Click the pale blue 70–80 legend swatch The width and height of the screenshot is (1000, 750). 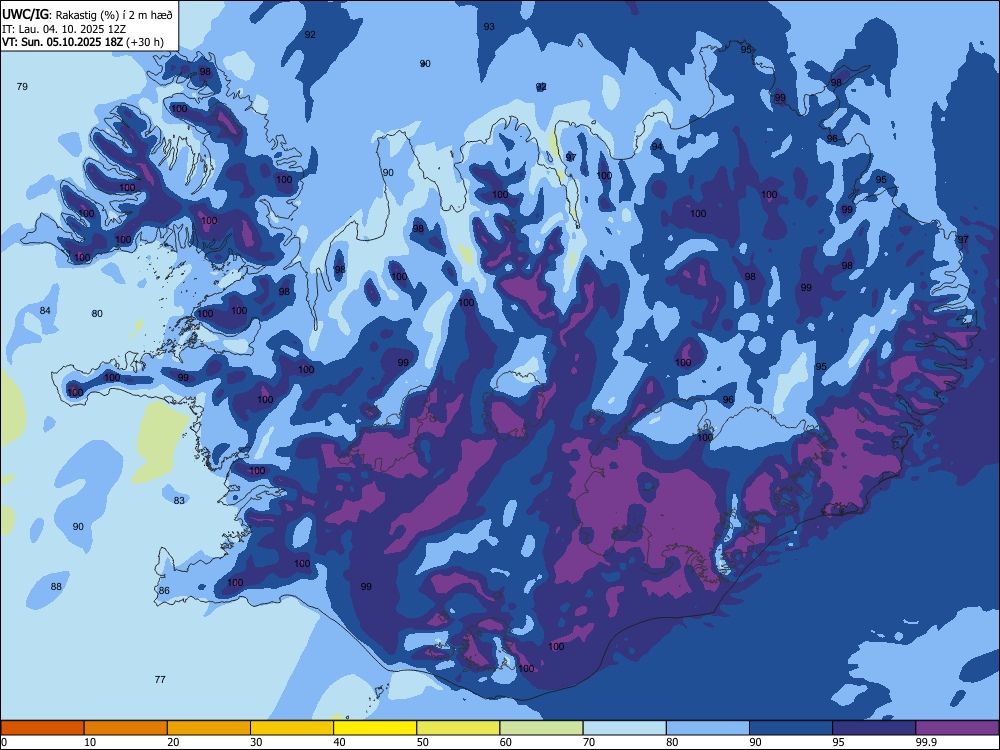625,728
